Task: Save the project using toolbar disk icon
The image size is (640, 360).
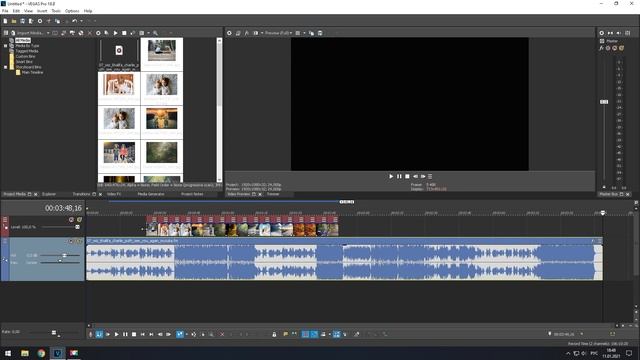Action: pos(22,21)
